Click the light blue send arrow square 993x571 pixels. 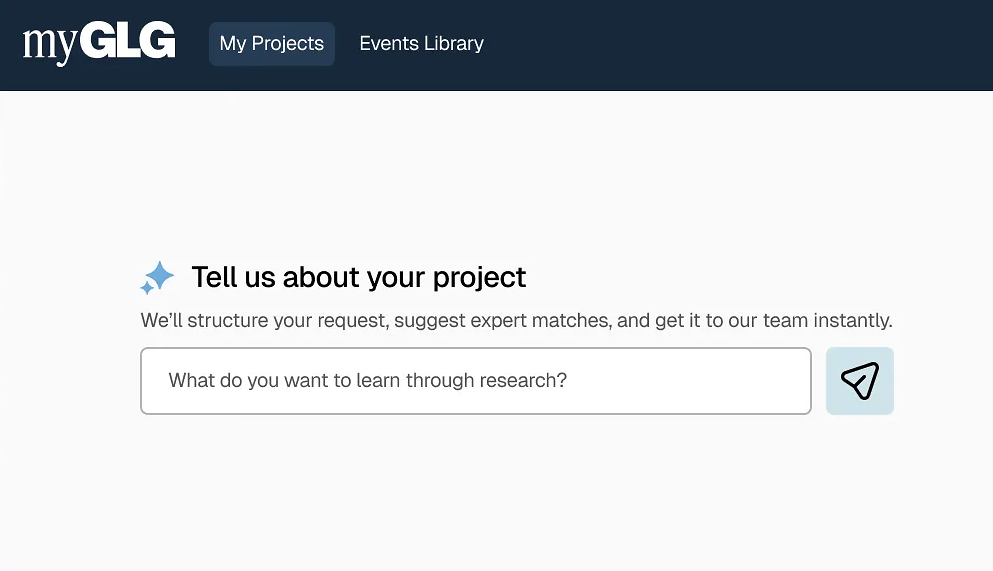[859, 381]
